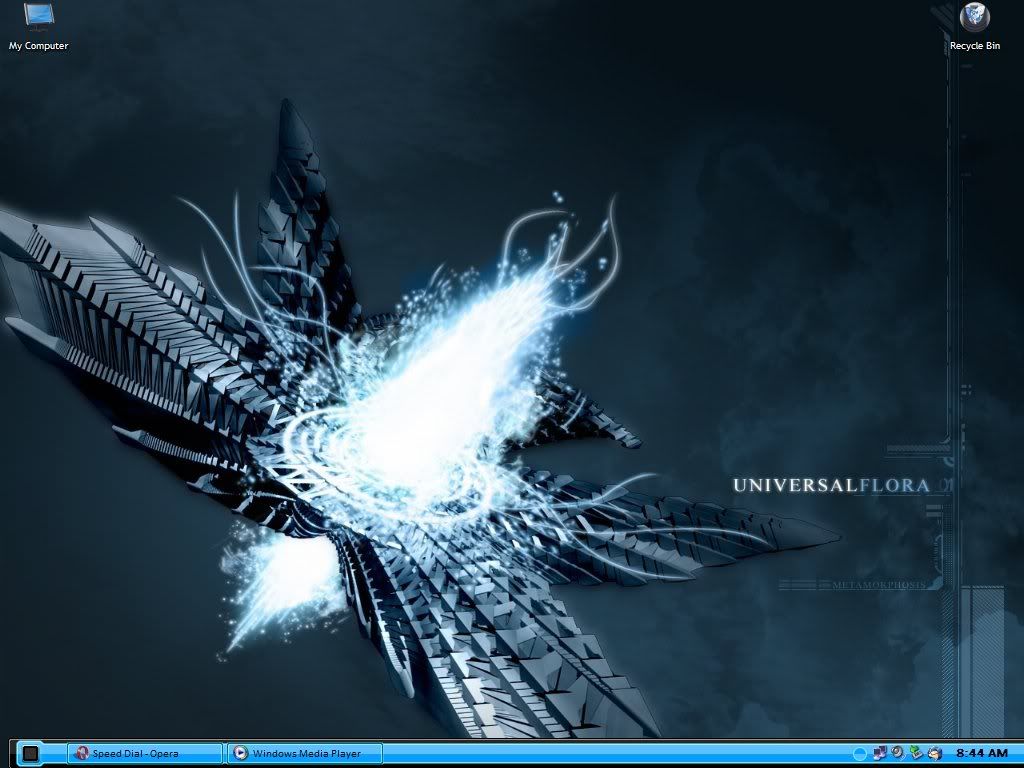Click the Opera icon in the taskbar button

click(x=82, y=753)
